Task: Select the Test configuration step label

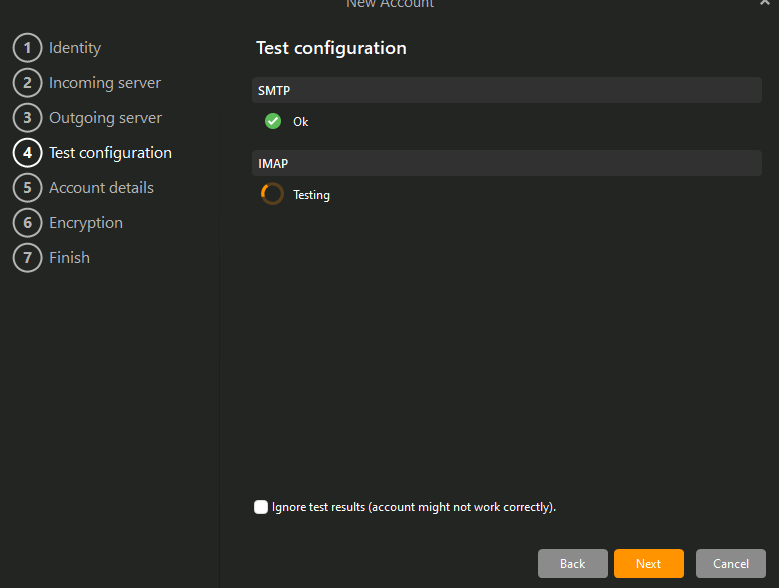Action: point(110,153)
